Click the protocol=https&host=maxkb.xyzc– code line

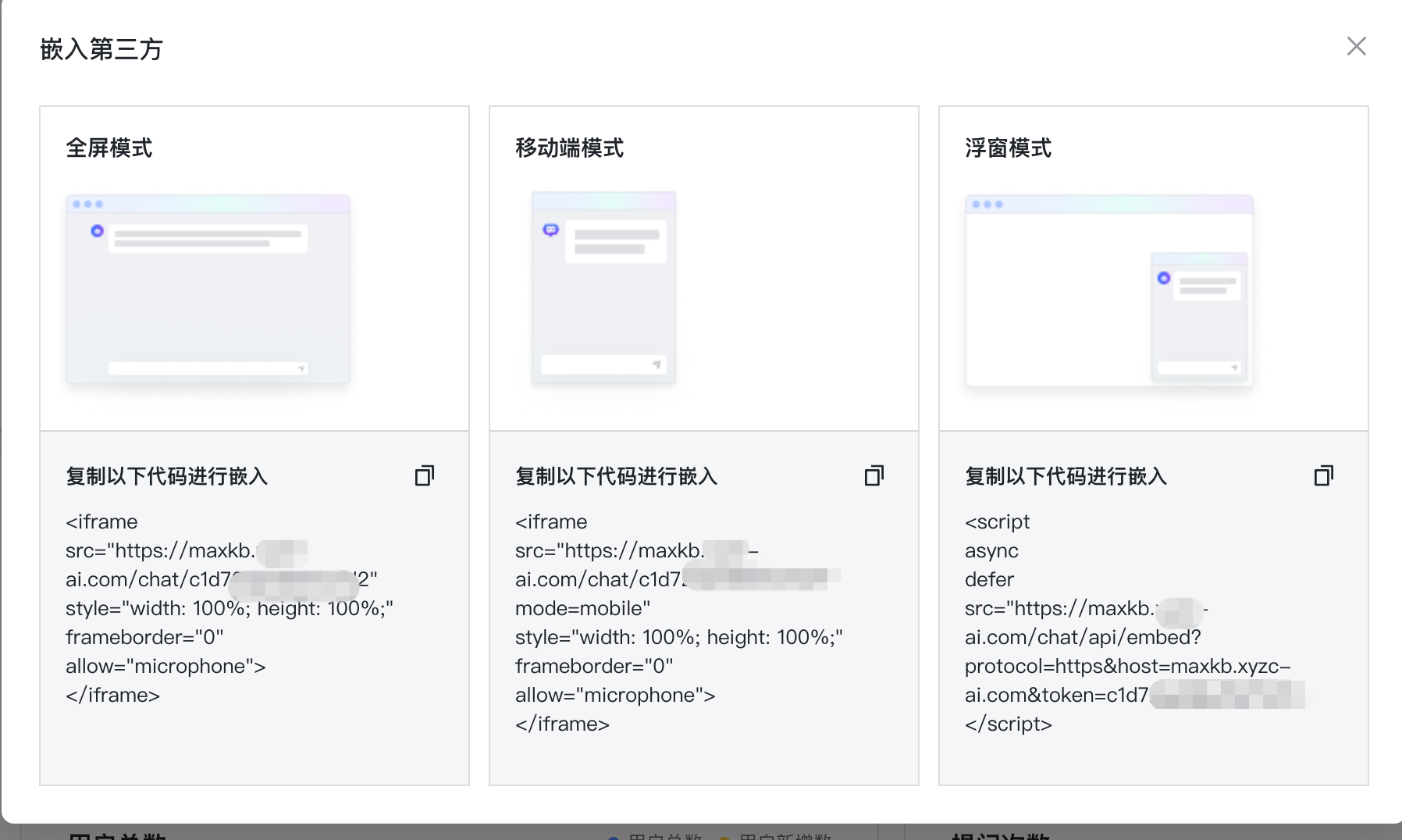pyautogui.click(x=1128, y=666)
